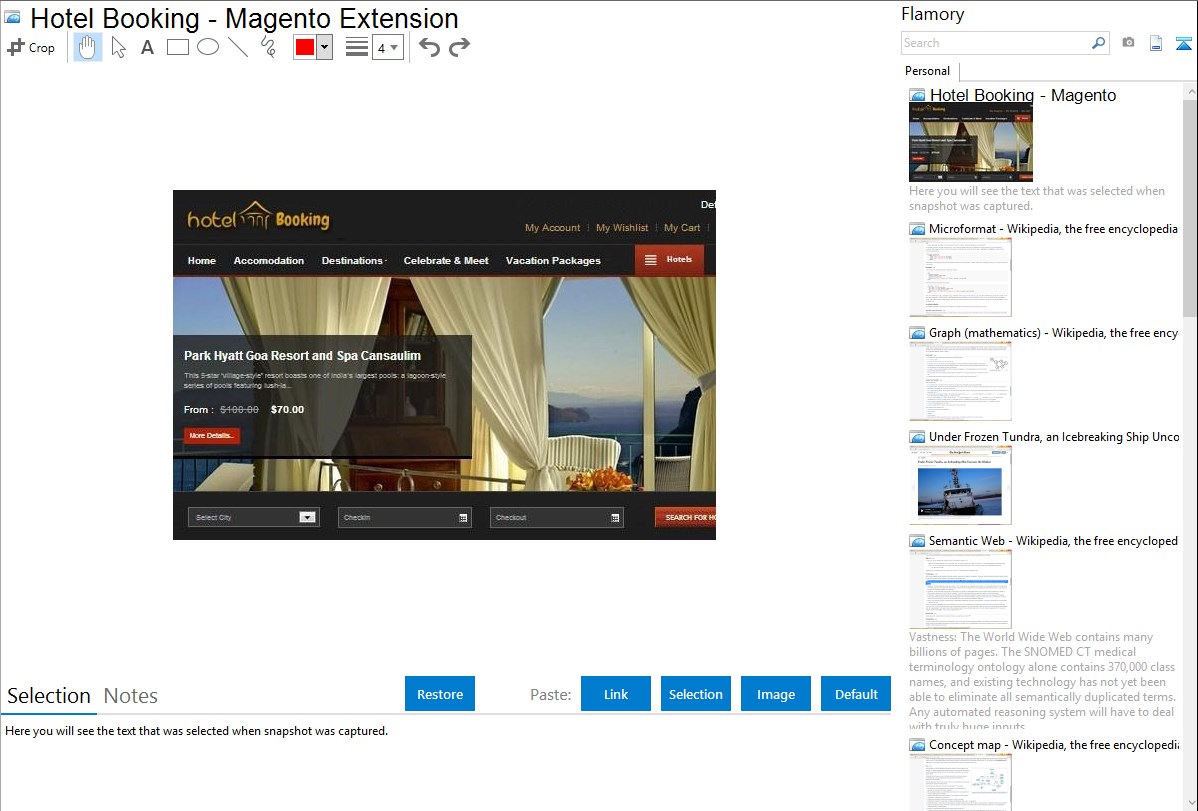Click the Hotel Booking - Magento title in list
The height and width of the screenshot is (811, 1198).
1022,96
